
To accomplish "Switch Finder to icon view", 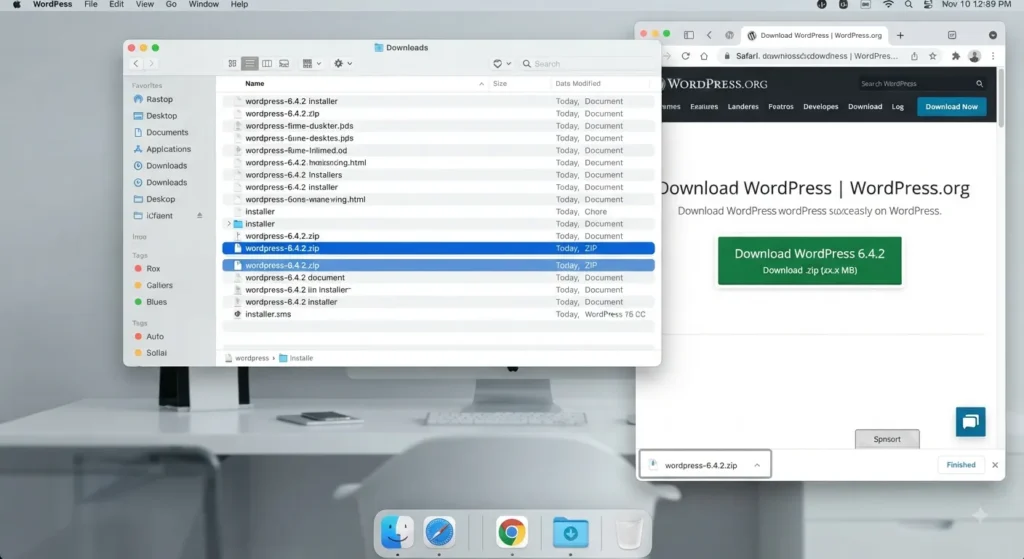I will click(232, 63).
